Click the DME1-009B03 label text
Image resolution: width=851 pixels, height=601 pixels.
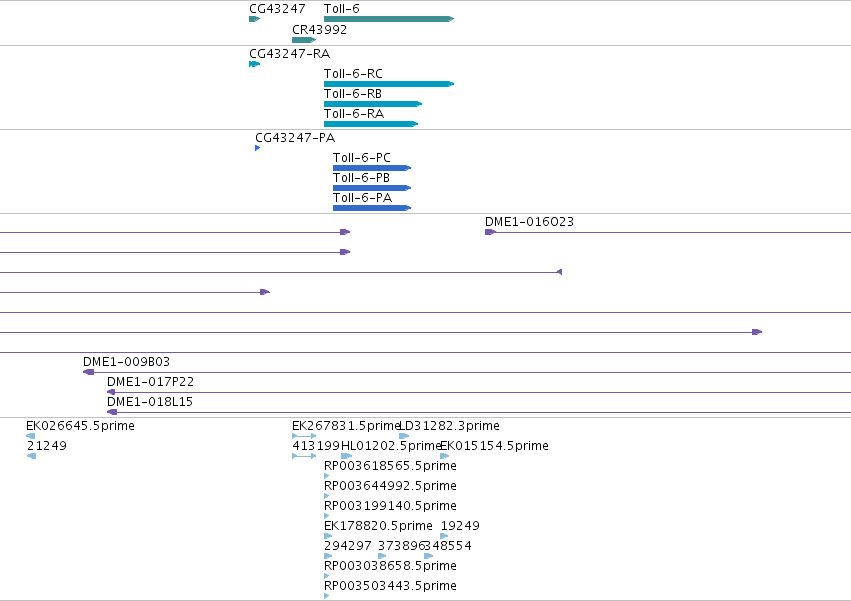pos(126,362)
